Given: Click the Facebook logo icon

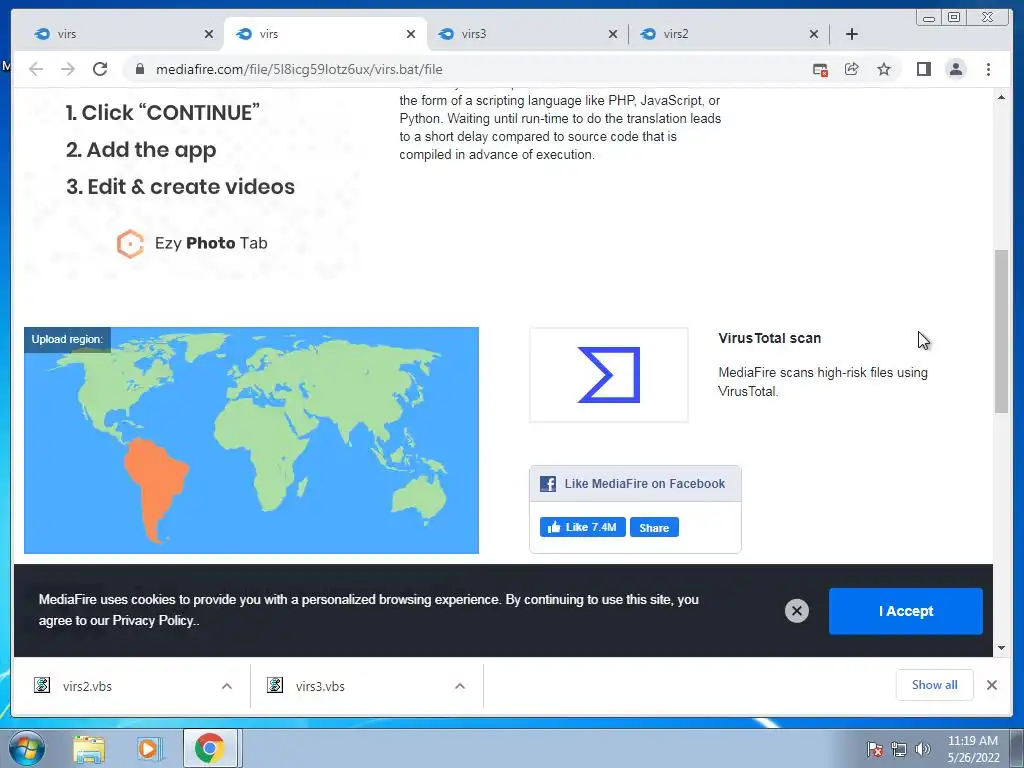Looking at the screenshot, I should click(548, 484).
